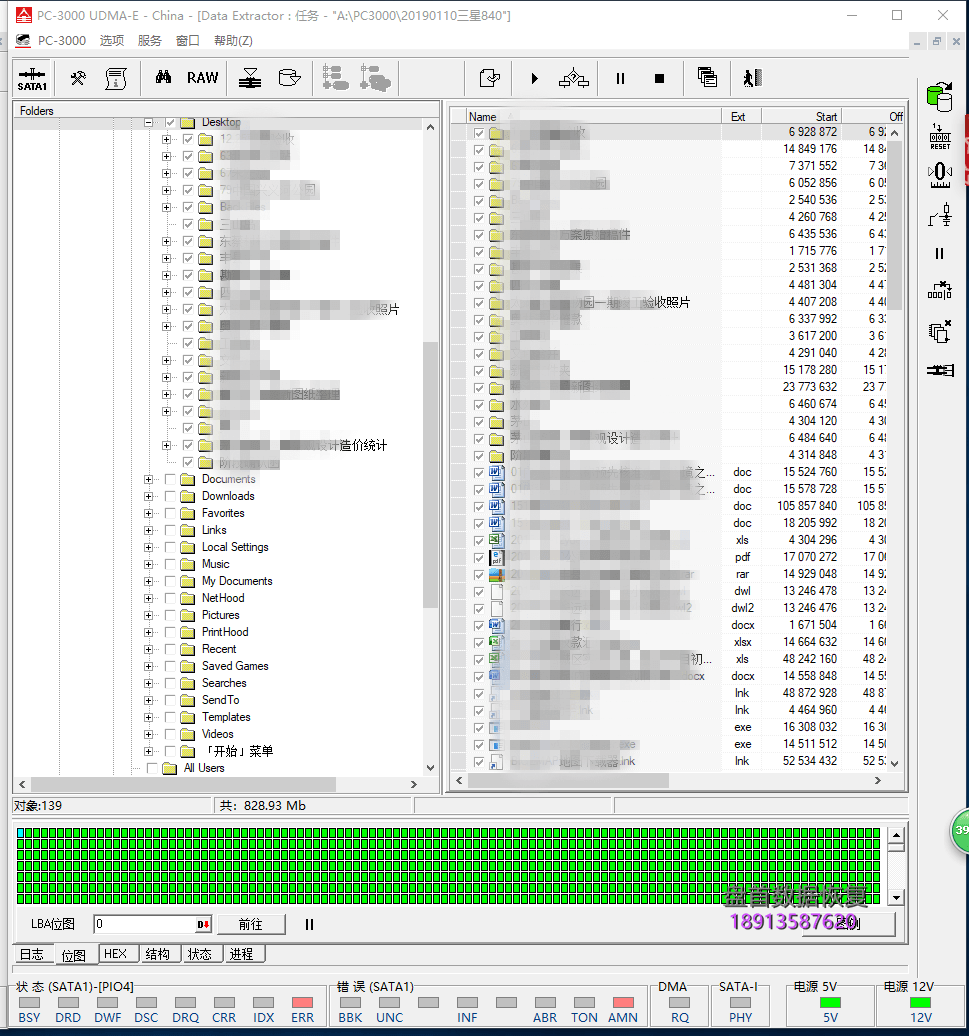The width and height of the screenshot is (969, 1036).
Task: Click the copy-with-x icon in sidebar
Action: click(940, 331)
